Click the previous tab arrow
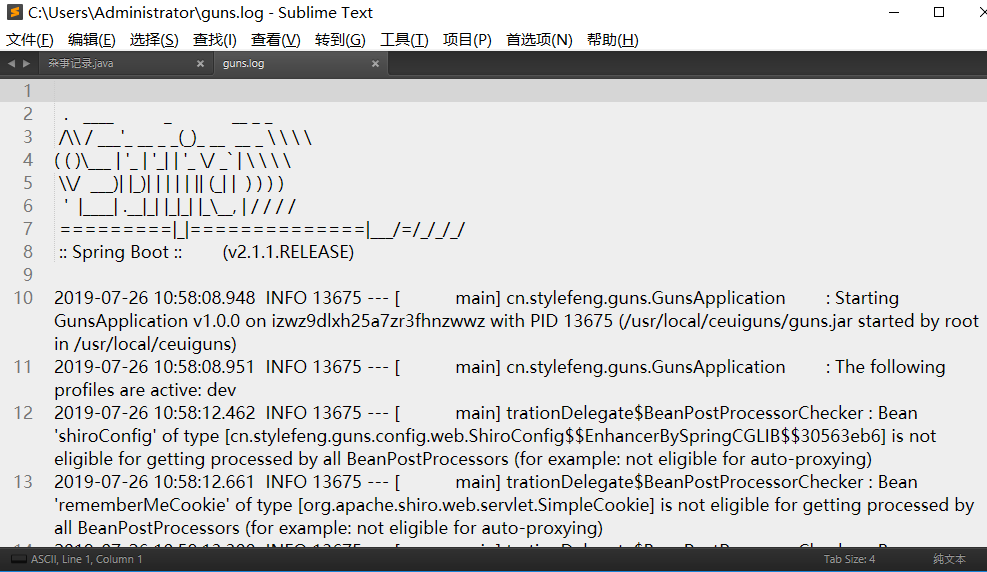987x572 pixels. coord(11,64)
